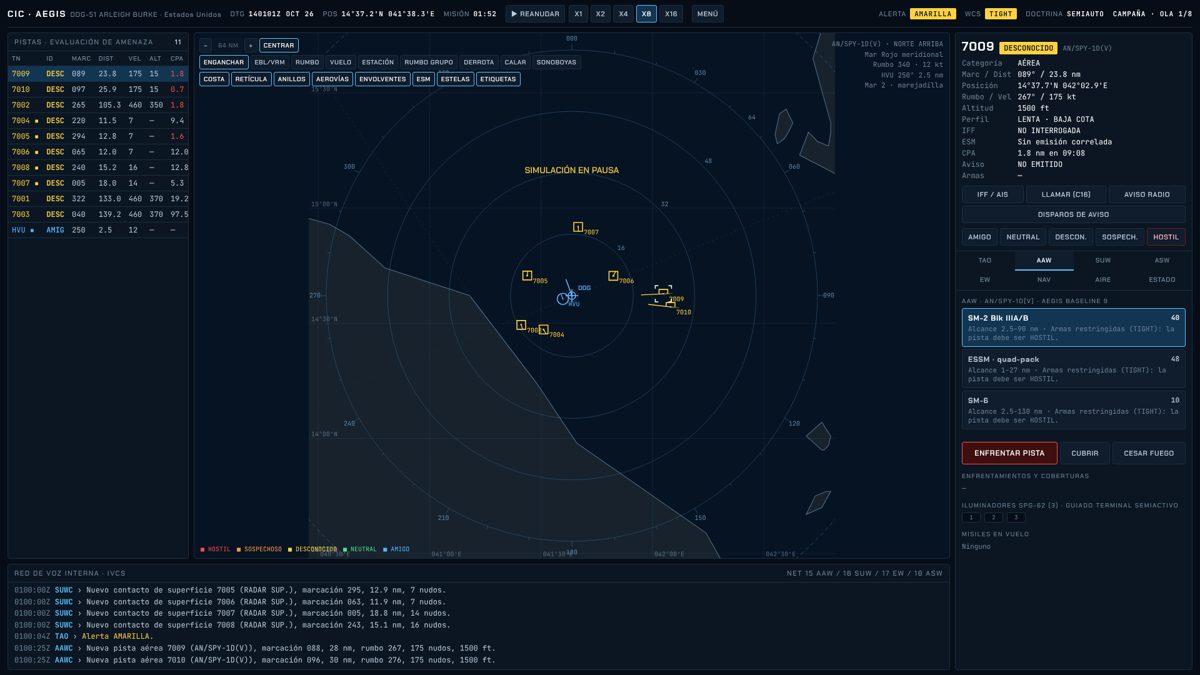Select track 7004 symbol on the radar
Screen dimensions: 1200x675
pyautogui.click(x=543, y=329)
